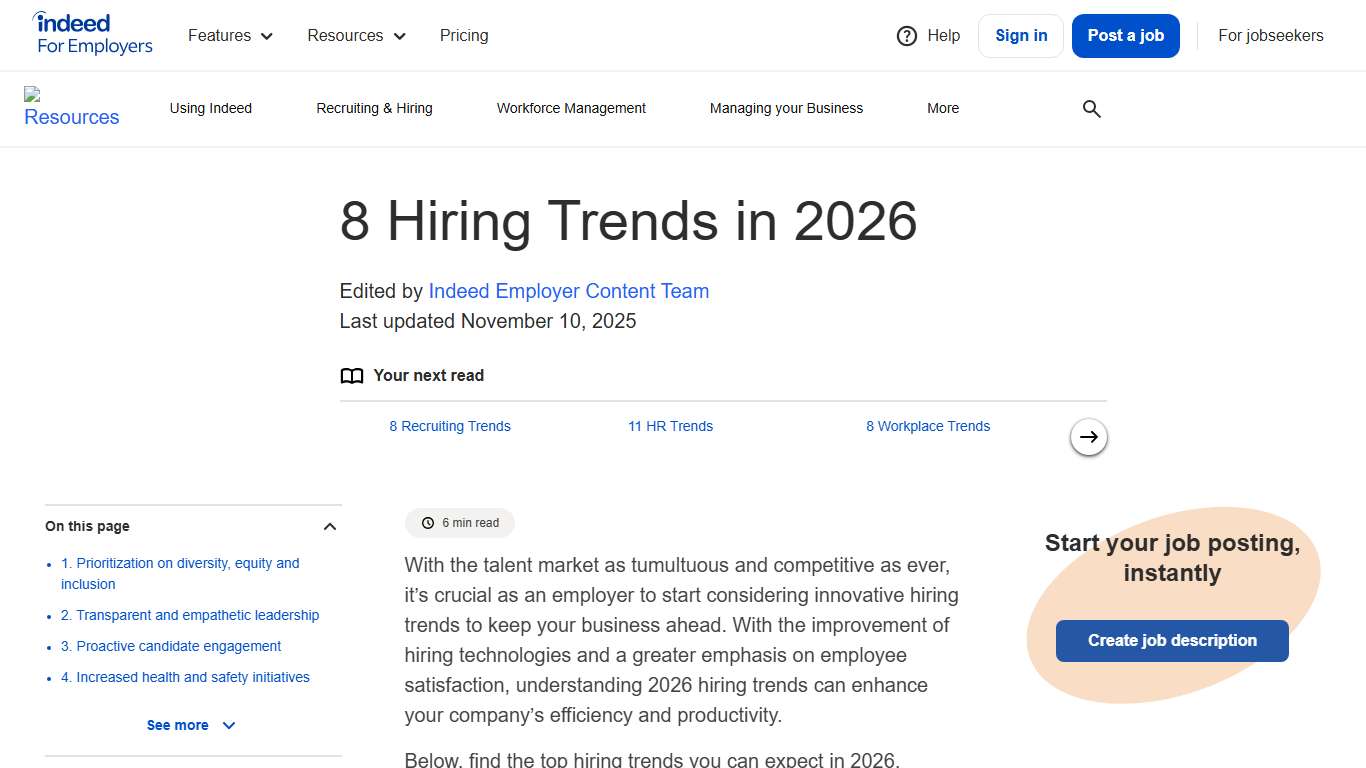This screenshot has width=1366, height=768.
Task: Click the Help question mark icon
Action: (904, 35)
